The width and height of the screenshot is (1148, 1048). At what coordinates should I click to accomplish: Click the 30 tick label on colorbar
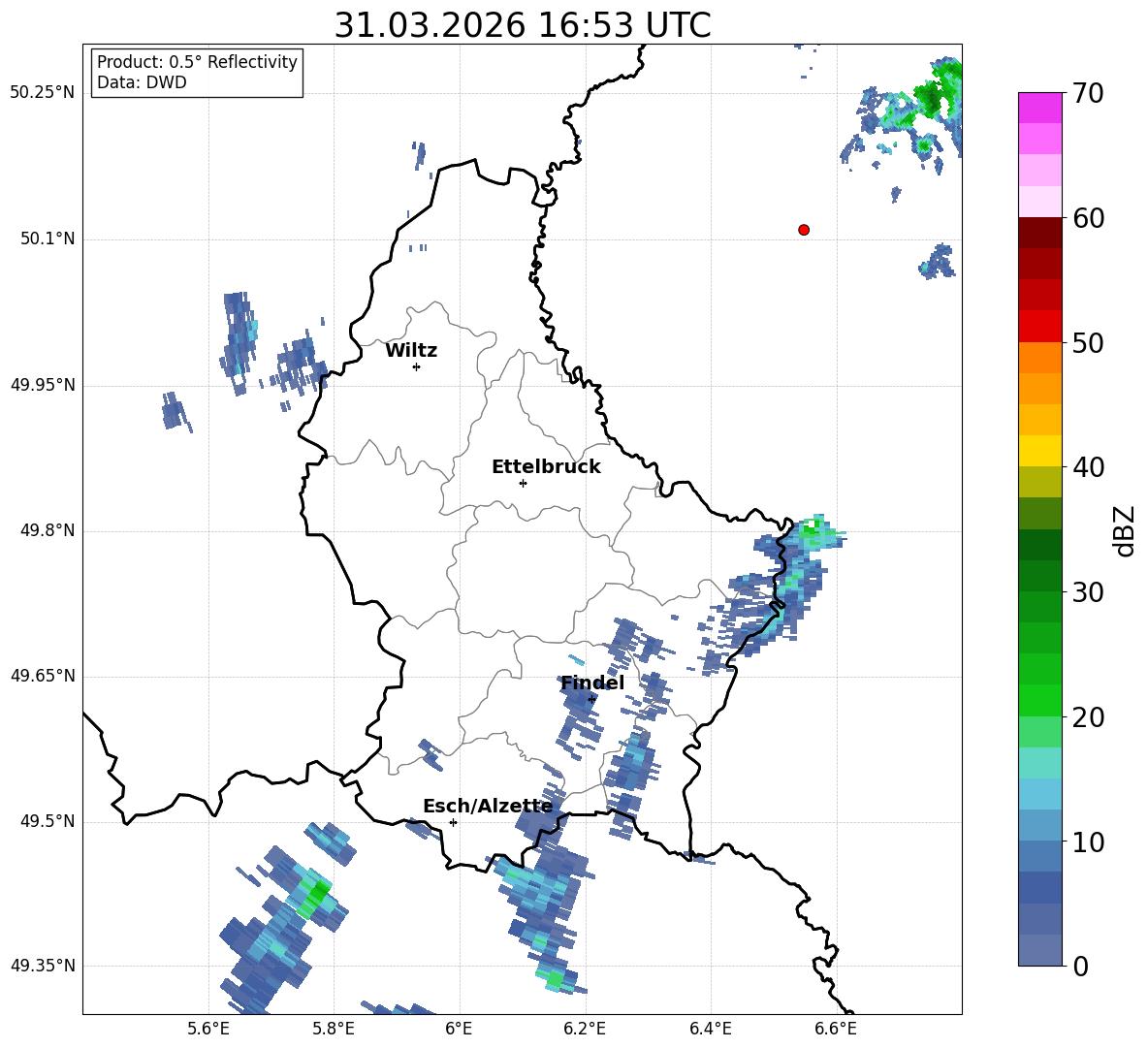pyautogui.click(x=1087, y=592)
